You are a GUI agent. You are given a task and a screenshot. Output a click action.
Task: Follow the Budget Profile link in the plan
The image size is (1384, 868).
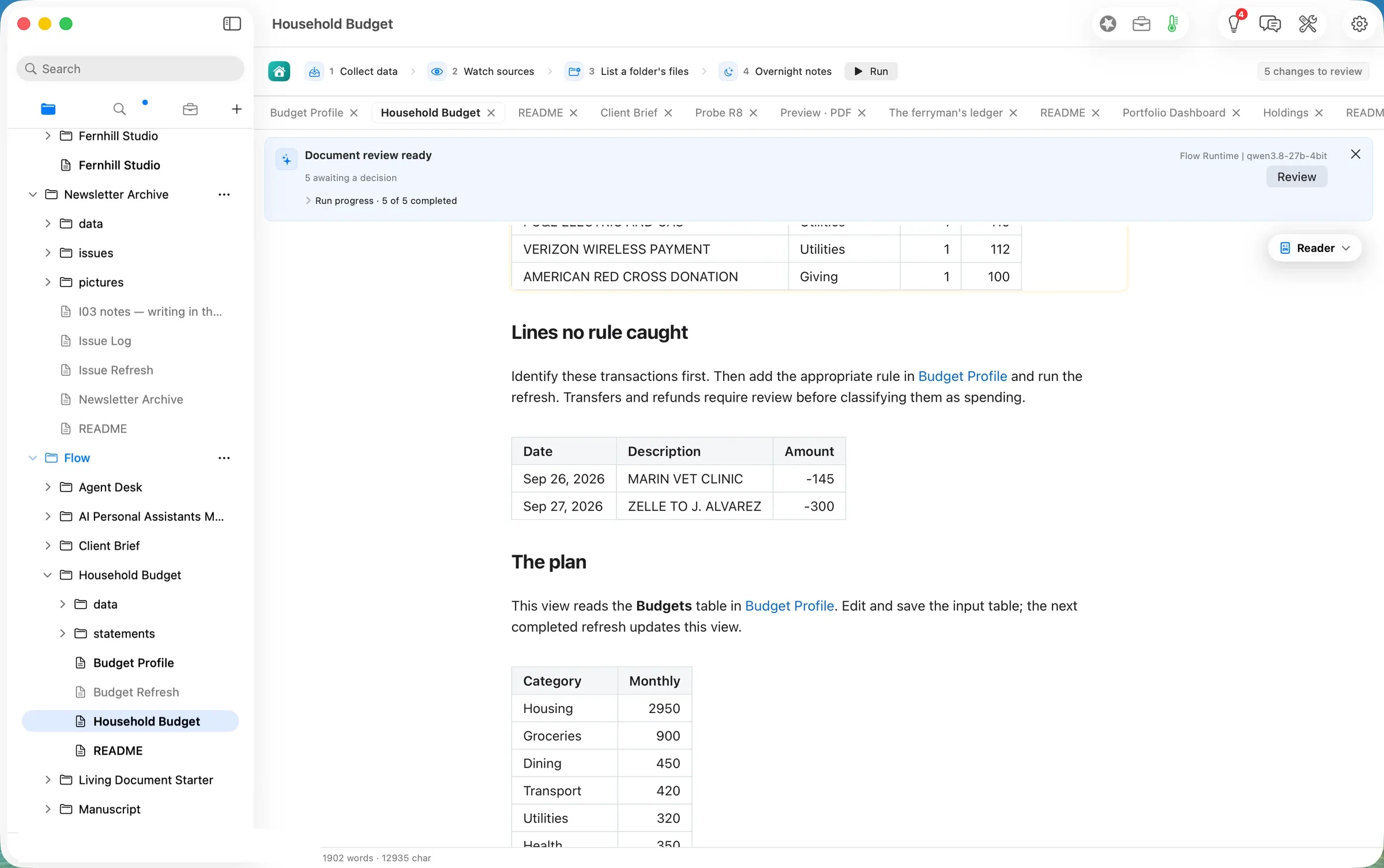coord(789,606)
